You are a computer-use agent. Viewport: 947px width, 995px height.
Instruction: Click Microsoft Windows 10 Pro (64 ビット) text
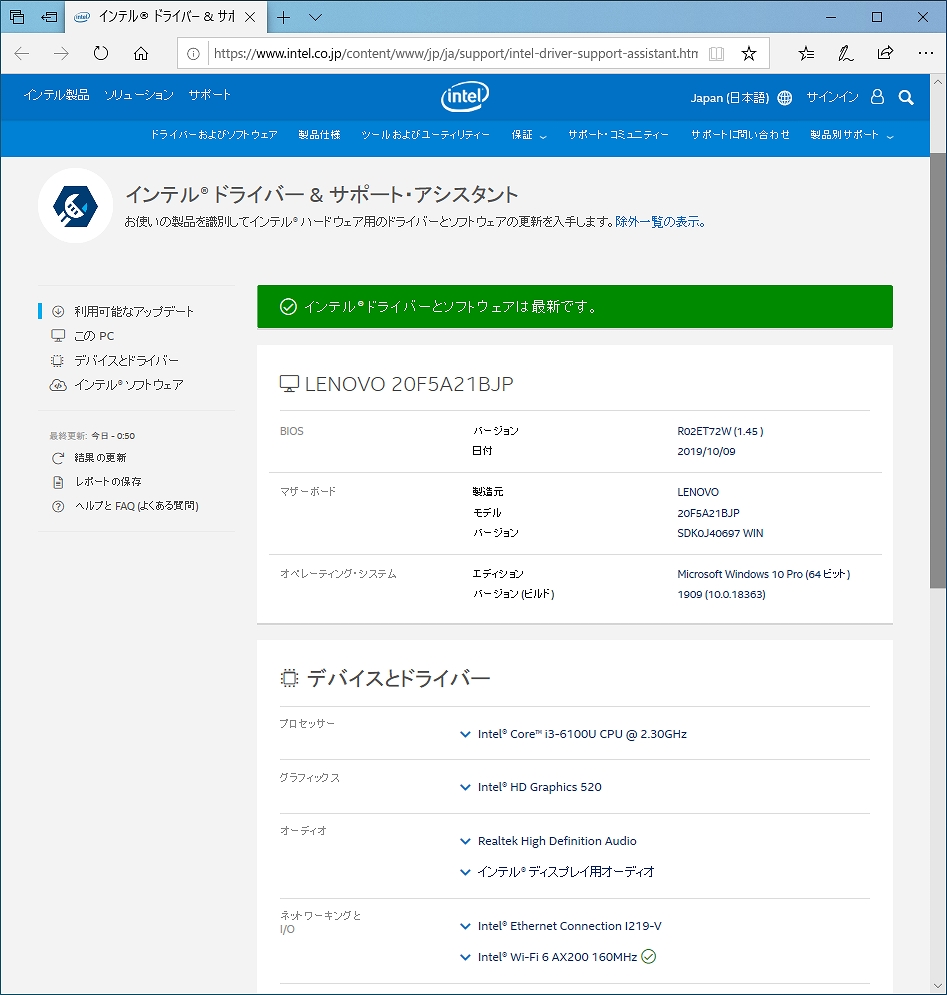pos(764,574)
